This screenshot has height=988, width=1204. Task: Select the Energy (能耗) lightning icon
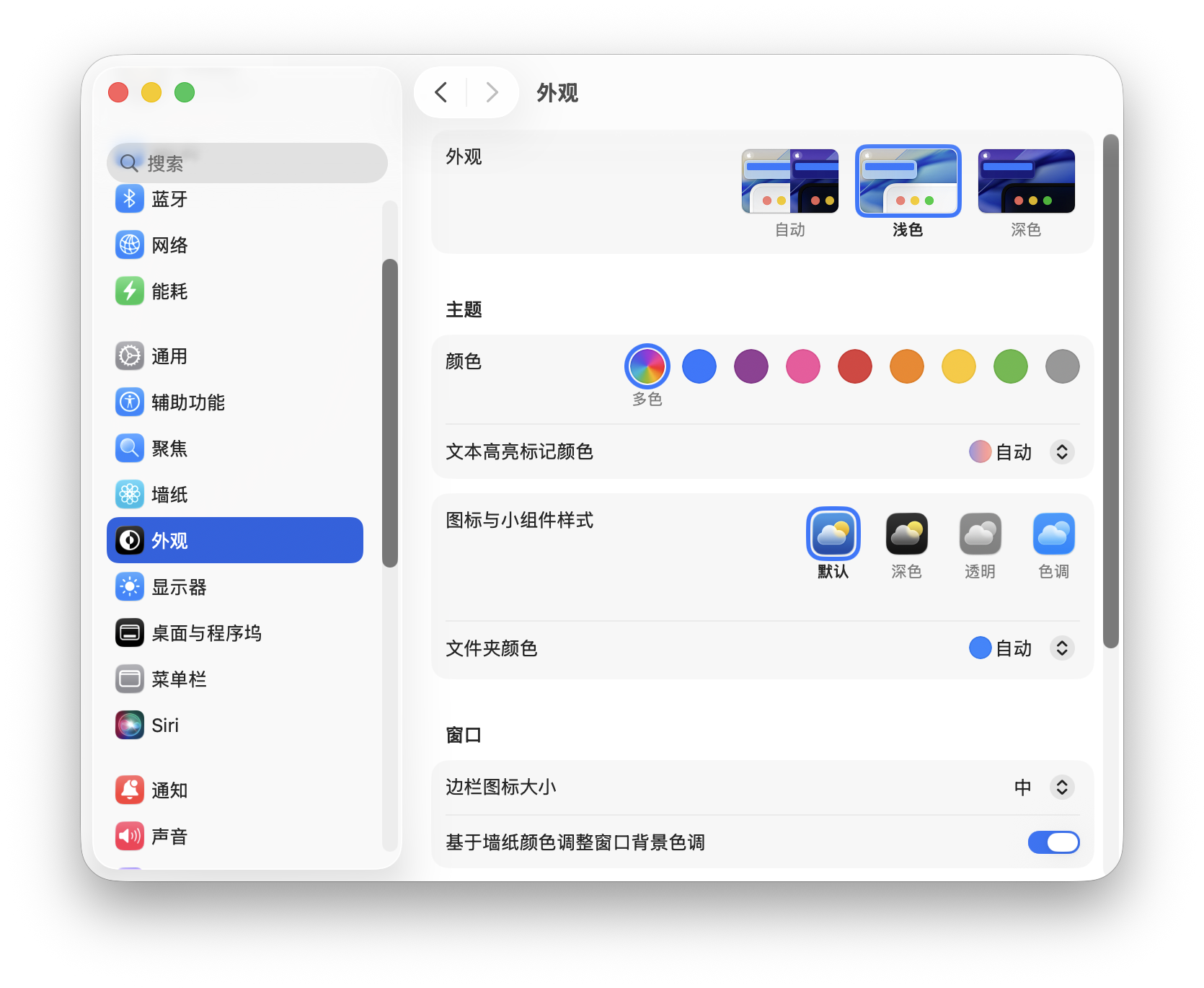(x=130, y=291)
